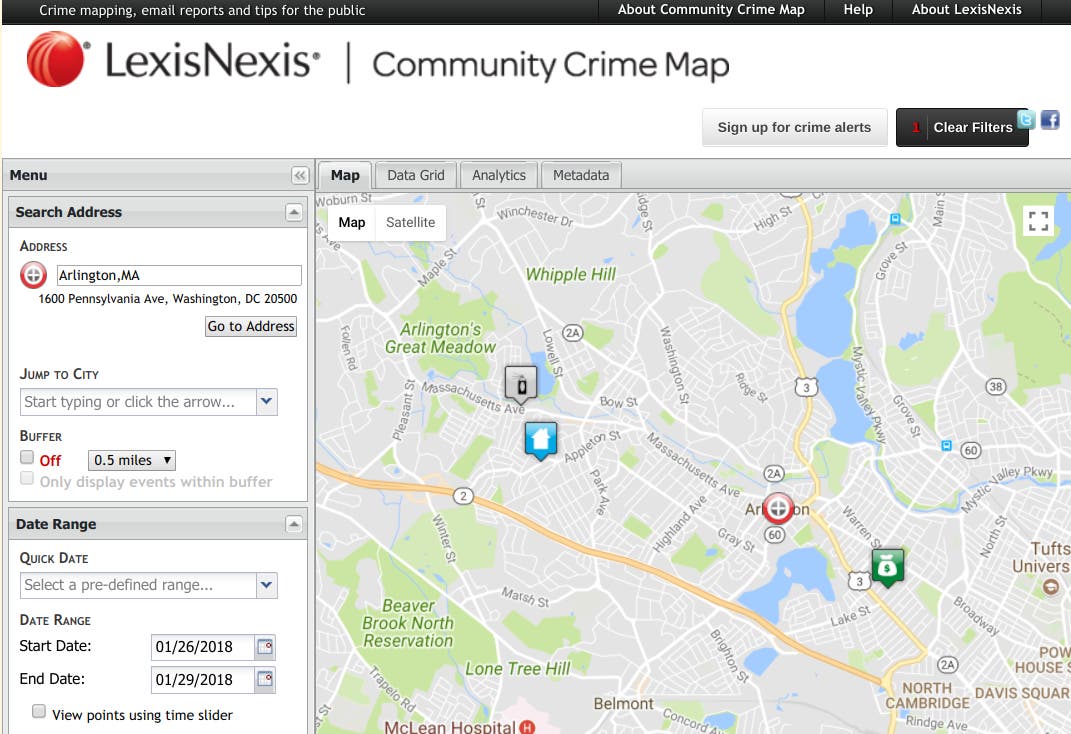Open the Start Date calendar picker
Screen dimensions: 1071x734
[x=265, y=647]
